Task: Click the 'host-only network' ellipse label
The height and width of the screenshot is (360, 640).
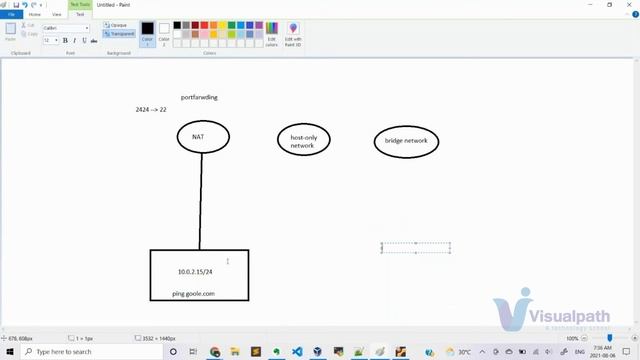Action: coord(303,141)
